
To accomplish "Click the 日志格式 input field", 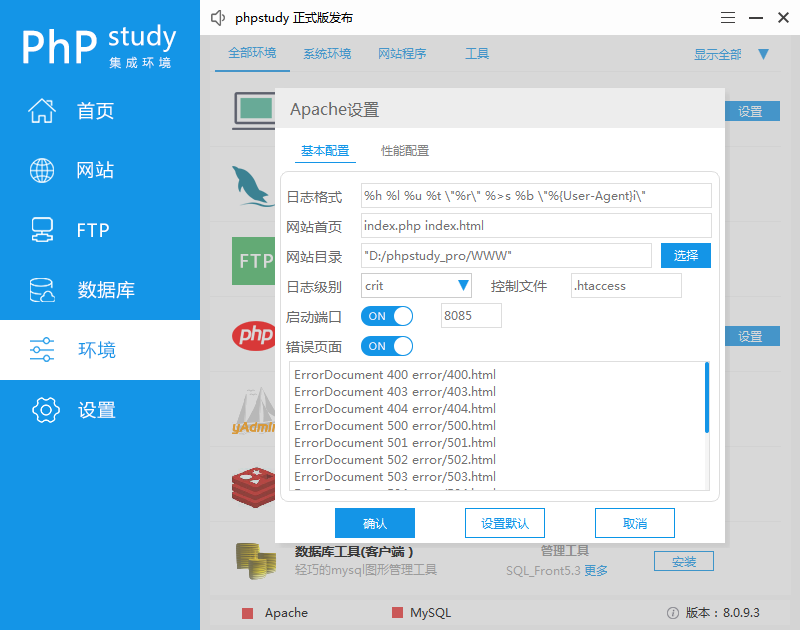I will coord(536,195).
